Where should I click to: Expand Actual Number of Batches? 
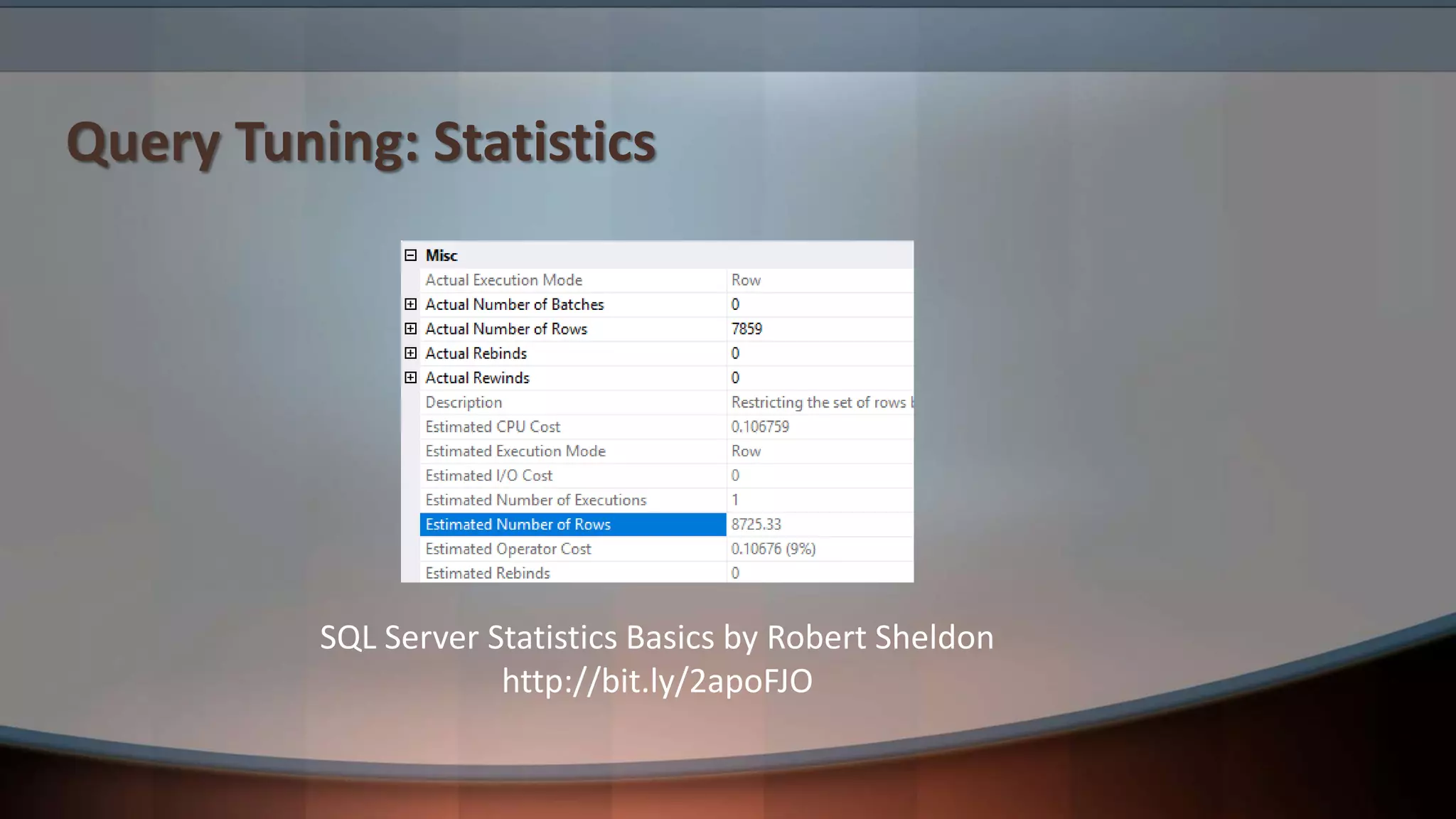point(410,304)
